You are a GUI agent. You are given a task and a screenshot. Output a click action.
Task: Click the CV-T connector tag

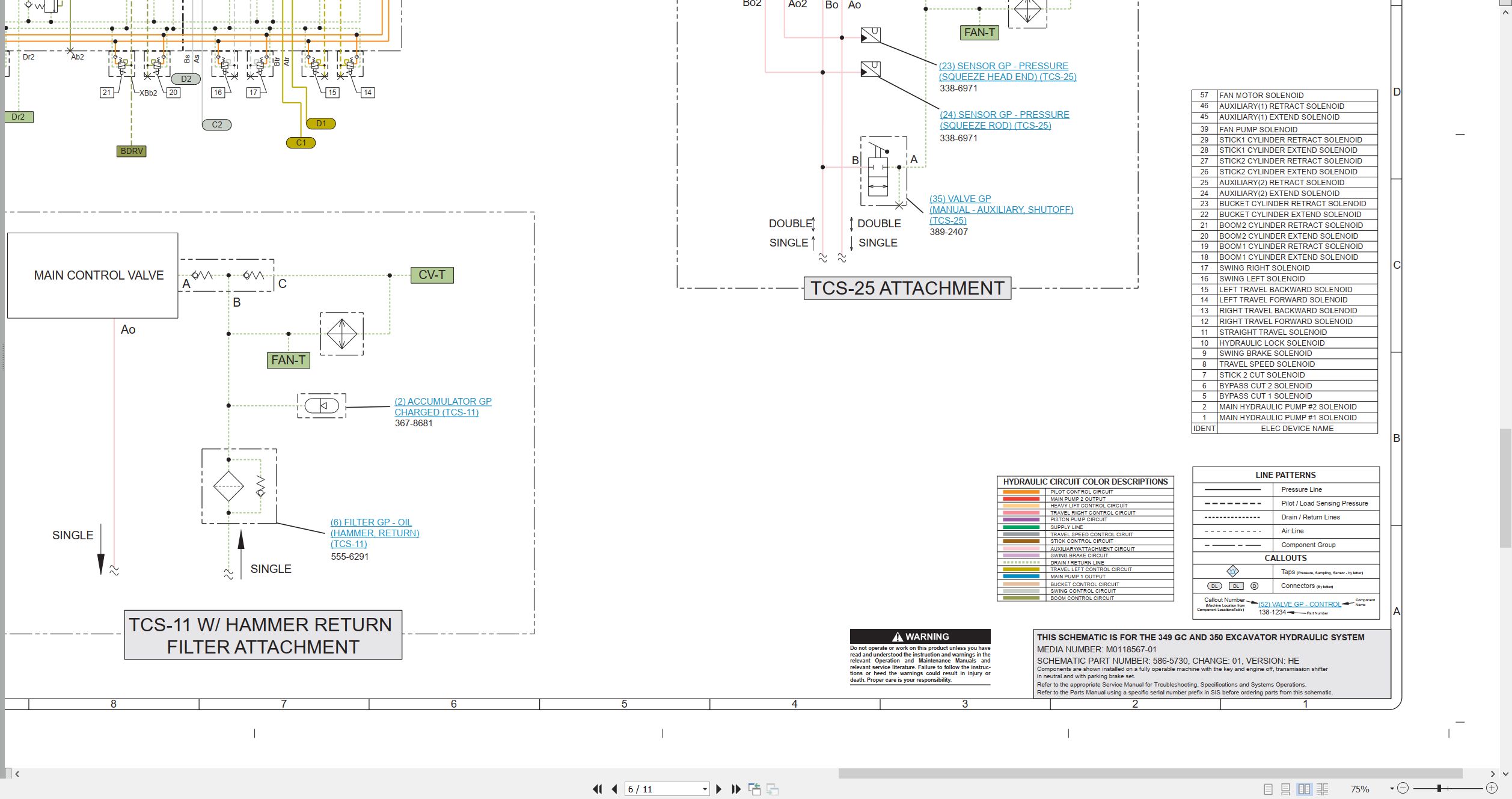pyautogui.click(x=432, y=275)
